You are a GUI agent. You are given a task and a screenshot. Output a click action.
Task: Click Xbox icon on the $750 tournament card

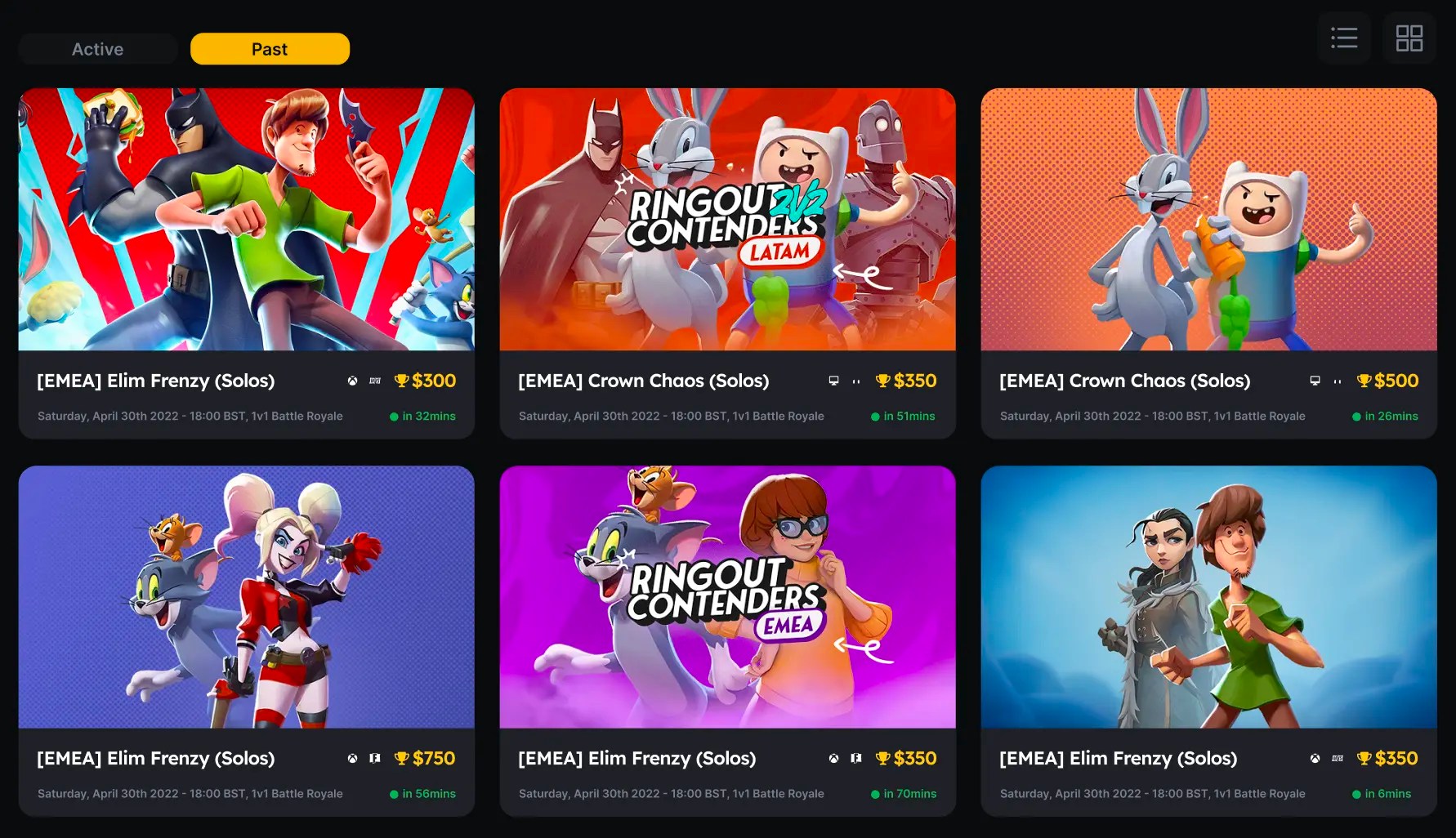tap(352, 758)
